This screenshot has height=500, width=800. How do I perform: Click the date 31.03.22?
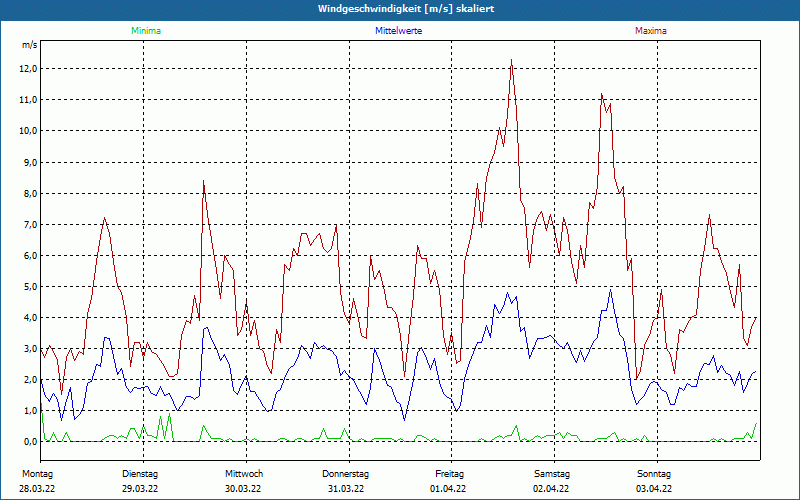click(346, 489)
